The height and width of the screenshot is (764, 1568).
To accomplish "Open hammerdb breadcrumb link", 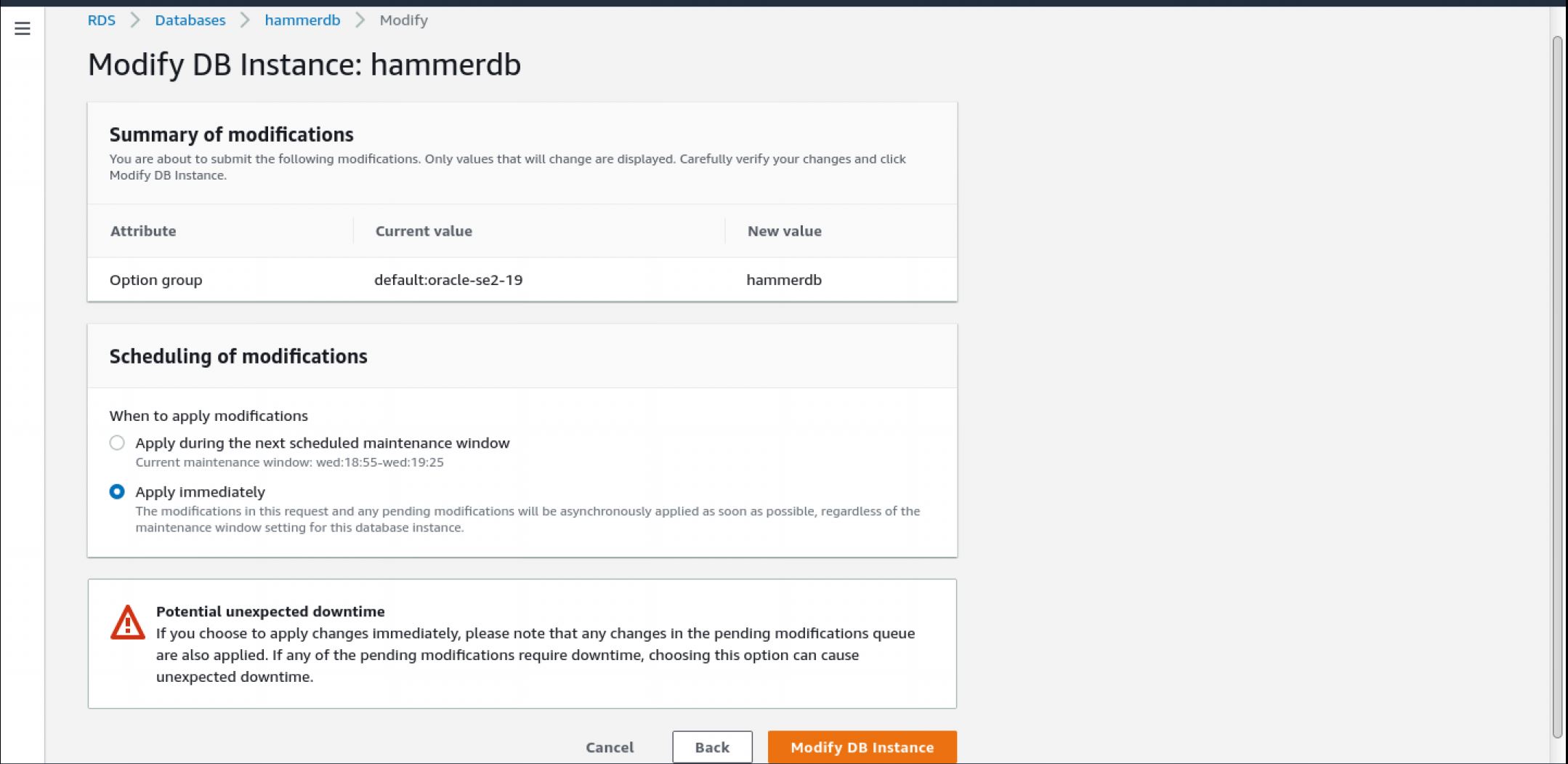I will click(302, 20).
